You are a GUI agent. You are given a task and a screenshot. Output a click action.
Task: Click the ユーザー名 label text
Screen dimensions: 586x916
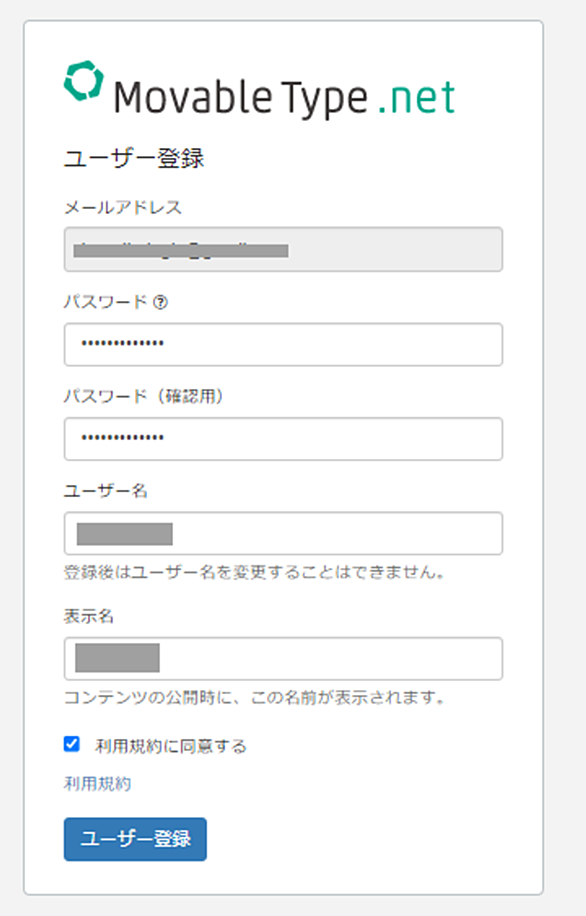[x=106, y=491]
